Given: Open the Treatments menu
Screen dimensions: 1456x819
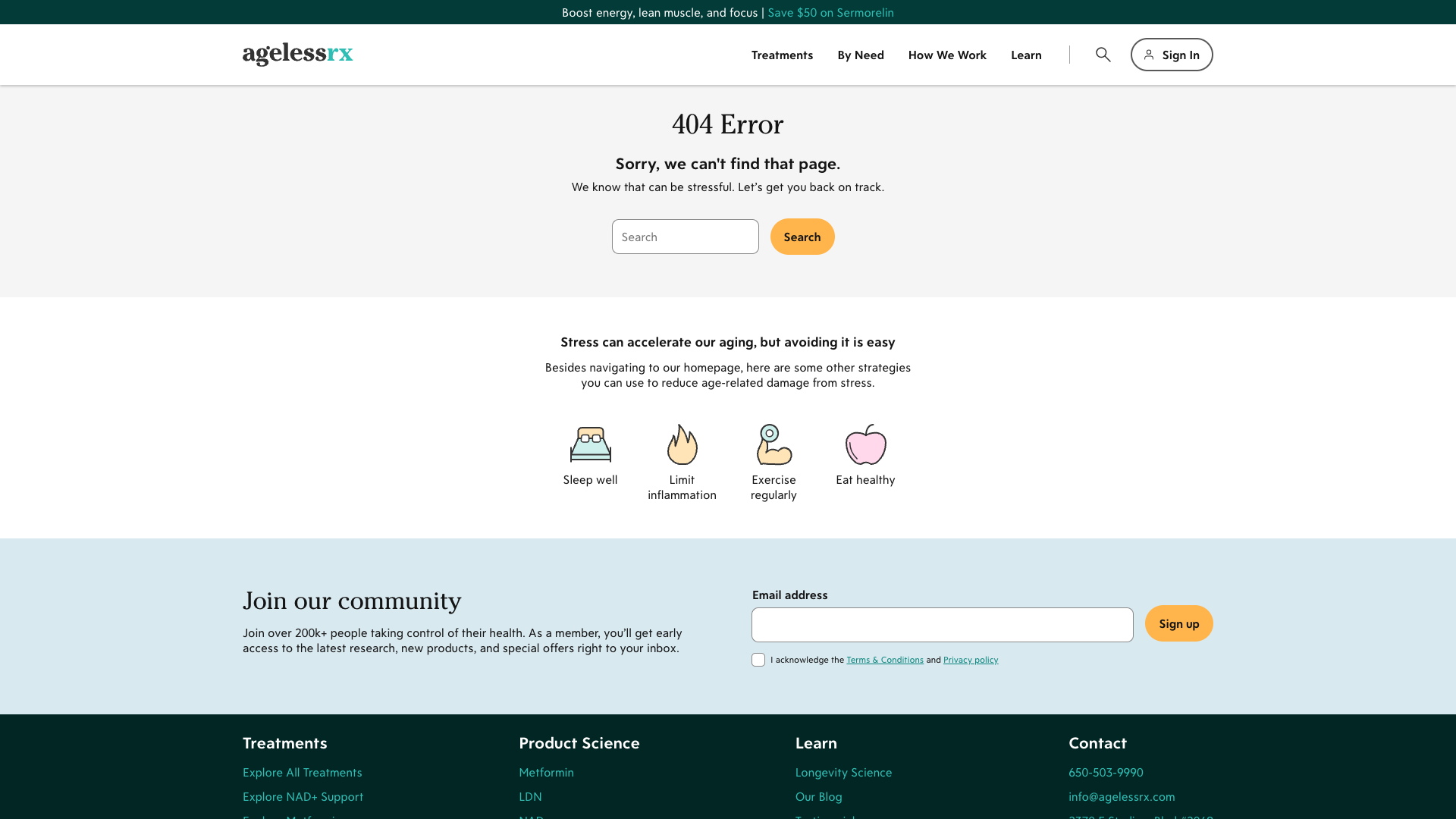Looking at the screenshot, I should pos(782,55).
